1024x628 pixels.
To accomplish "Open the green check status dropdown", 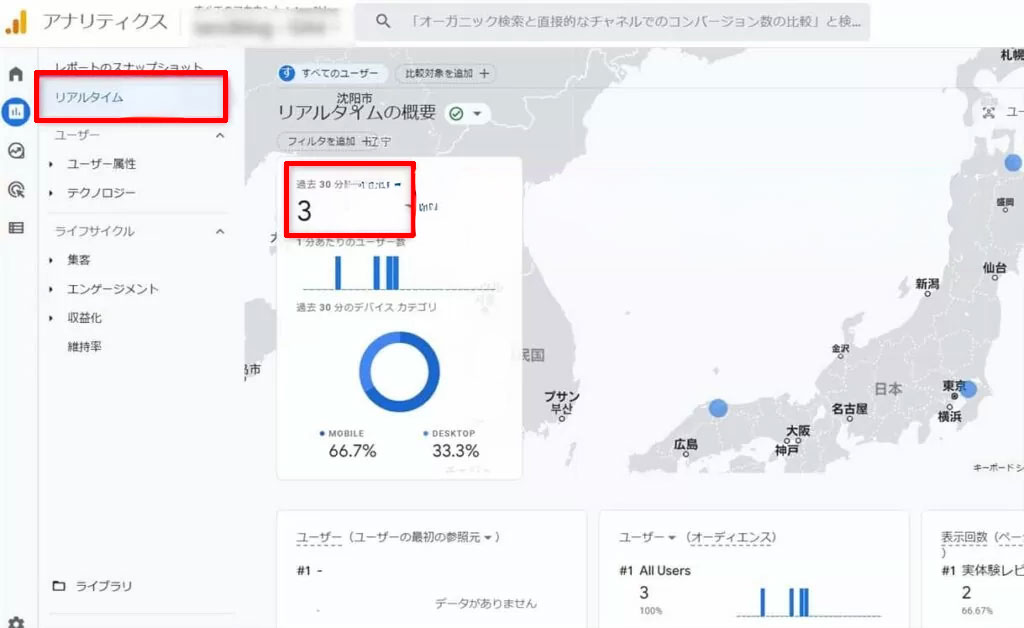I will (x=466, y=114).
